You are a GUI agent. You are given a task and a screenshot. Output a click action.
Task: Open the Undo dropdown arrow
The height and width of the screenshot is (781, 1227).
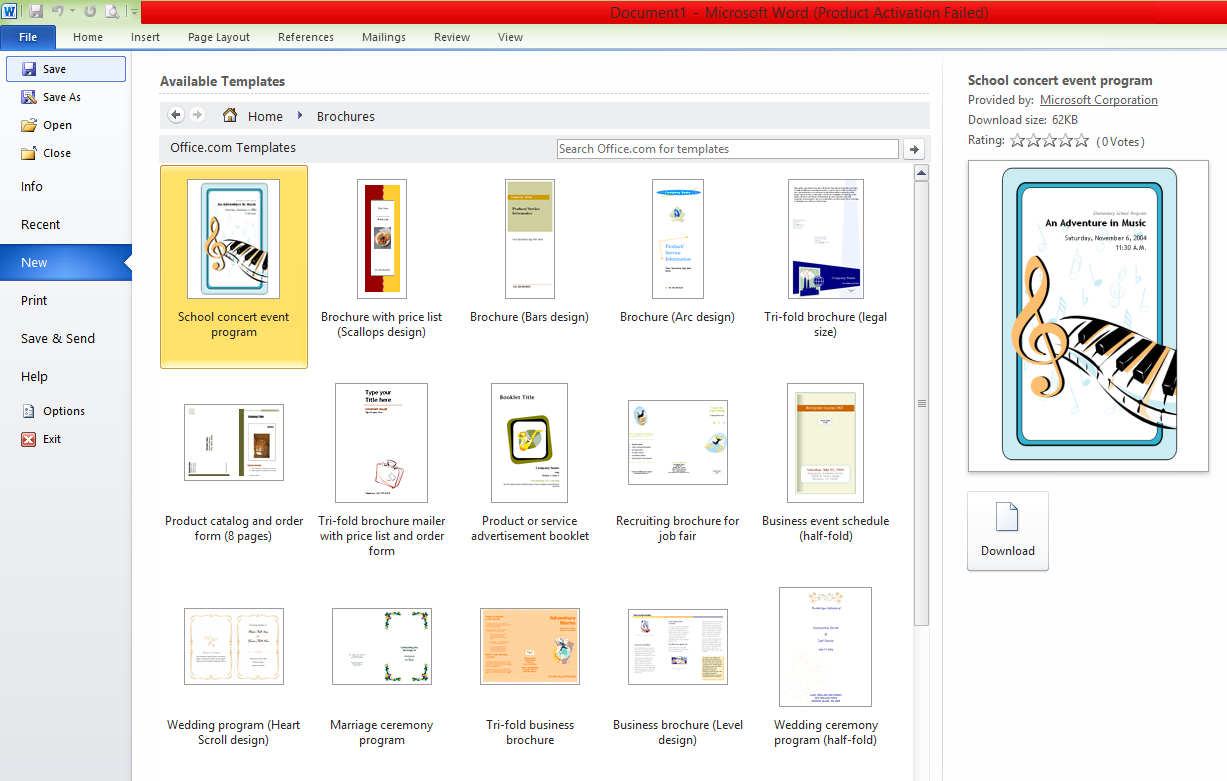tap(72, 11)
